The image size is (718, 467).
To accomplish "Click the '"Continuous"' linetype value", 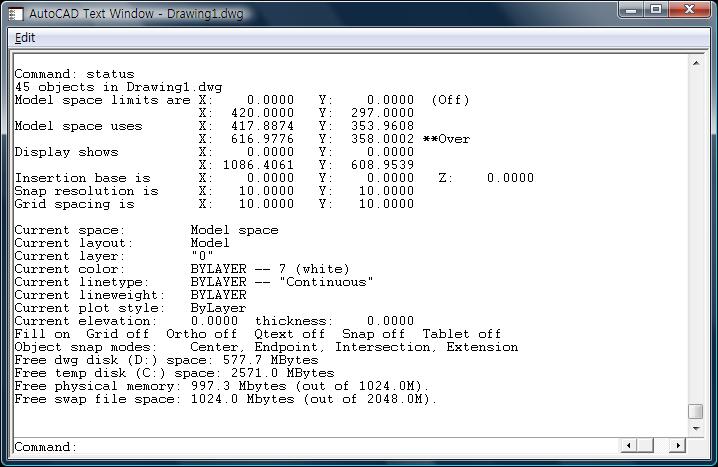I will (326, 282).
